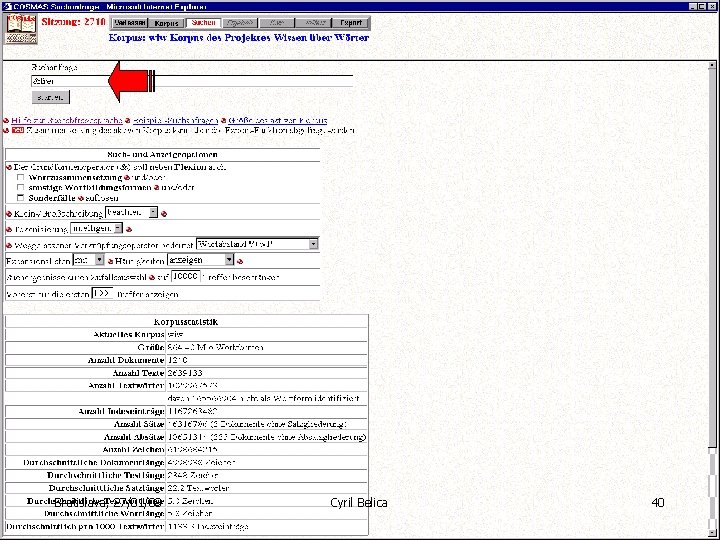
Task: Open the Klein-/Großschreibung beachten dropdown
Action: click(131, 213)
